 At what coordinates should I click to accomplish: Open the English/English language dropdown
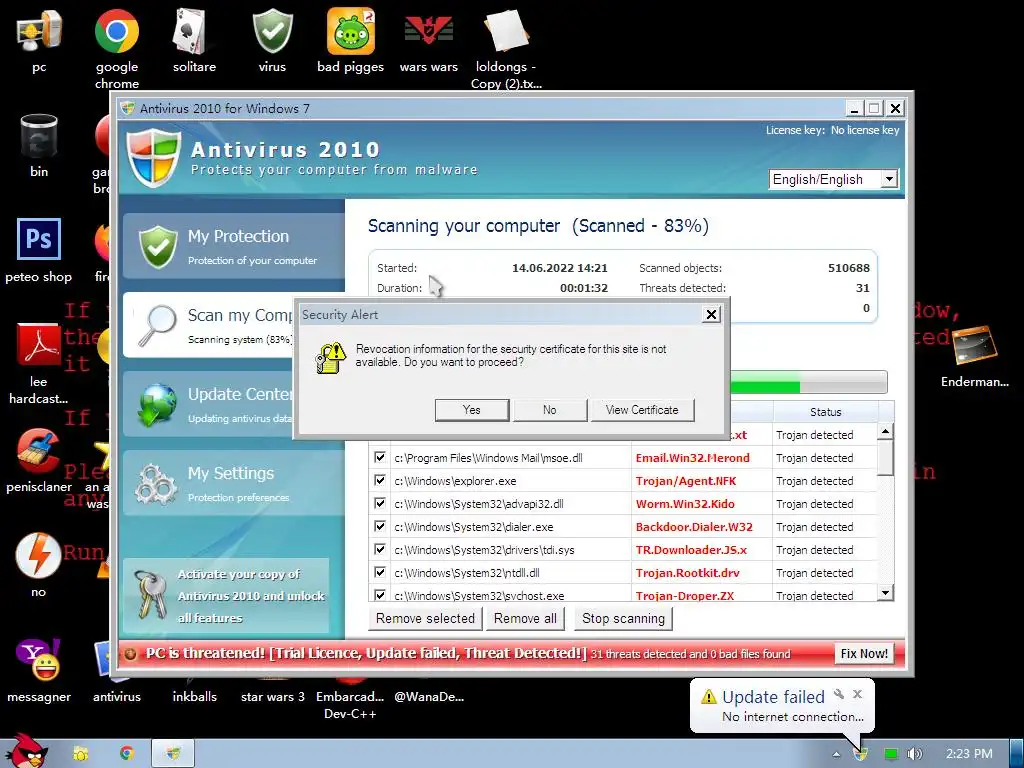tap(834, 179)
